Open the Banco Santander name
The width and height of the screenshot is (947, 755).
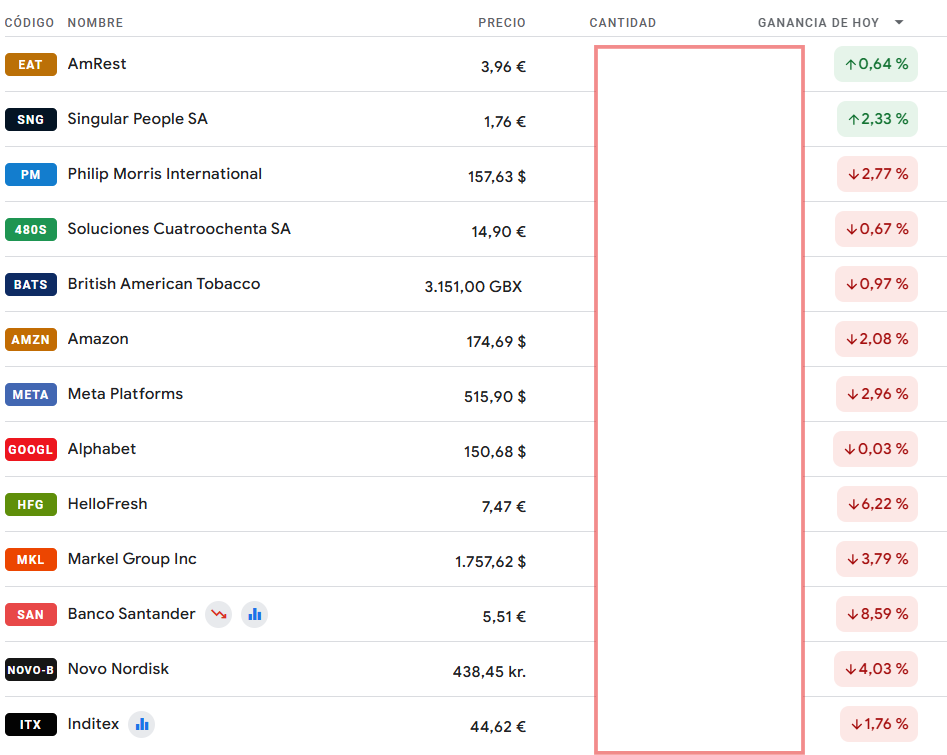pos(132,614)
